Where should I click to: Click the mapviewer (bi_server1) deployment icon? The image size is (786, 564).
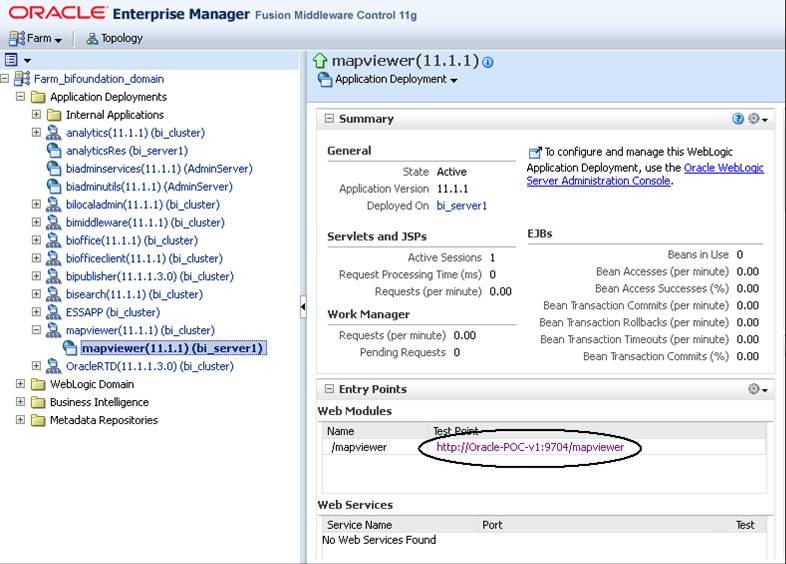point(70,348)
